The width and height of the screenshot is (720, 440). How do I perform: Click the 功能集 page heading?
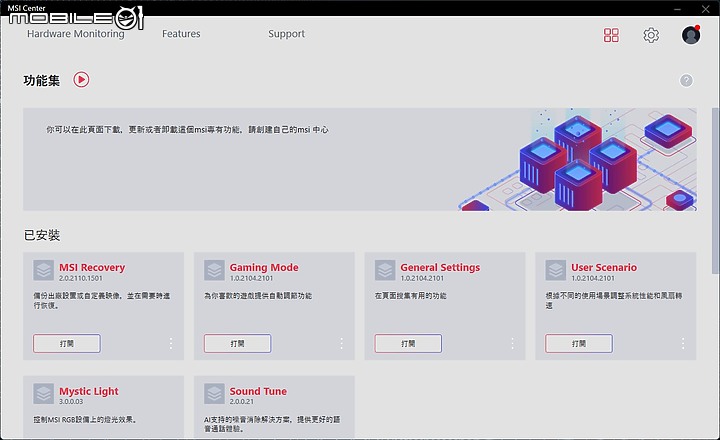pyautogui.click(x=41, y=80)
